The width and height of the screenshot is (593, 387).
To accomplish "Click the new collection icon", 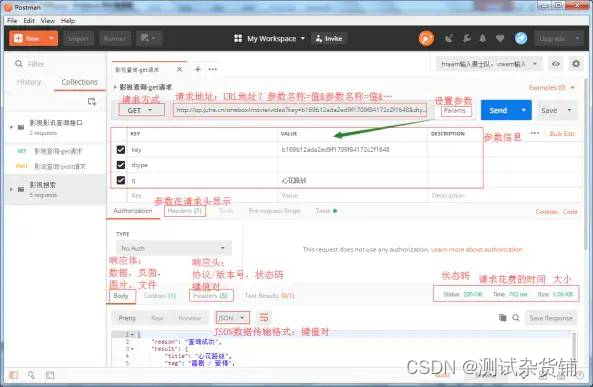I will coord(92,101).
